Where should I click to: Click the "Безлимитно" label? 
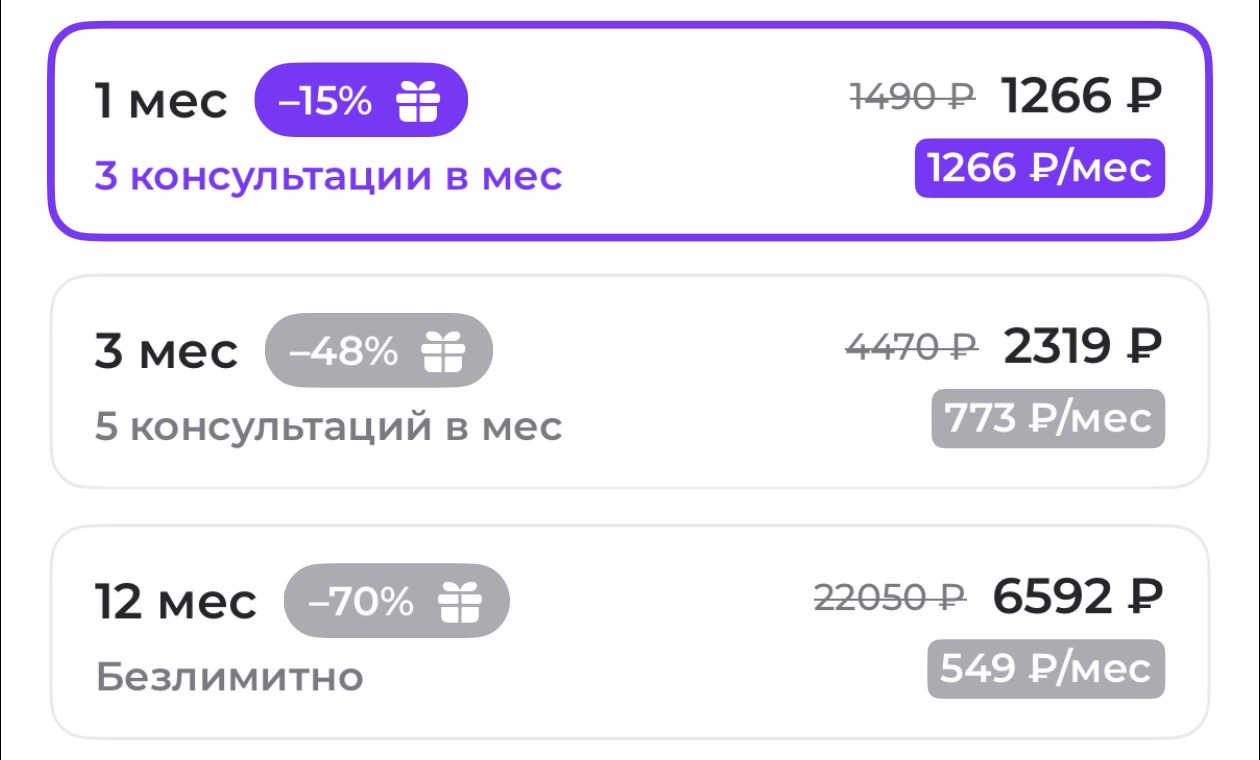pos(229,677)
